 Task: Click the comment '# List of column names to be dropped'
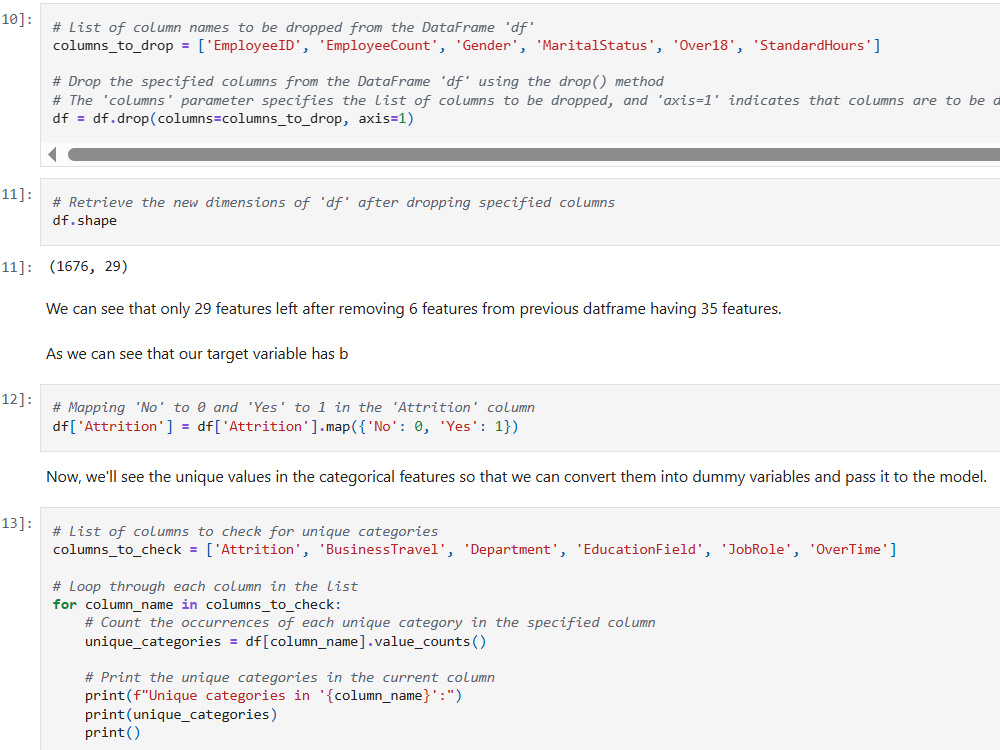coord(293,27)
